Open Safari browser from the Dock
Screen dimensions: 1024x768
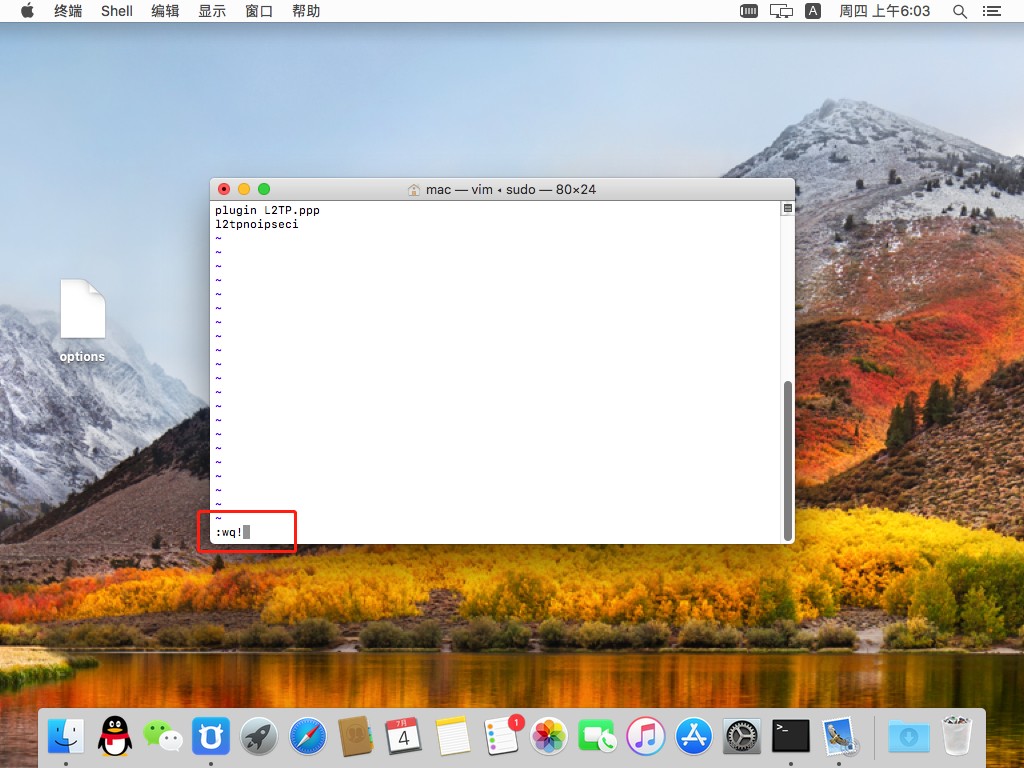point(307,737)
